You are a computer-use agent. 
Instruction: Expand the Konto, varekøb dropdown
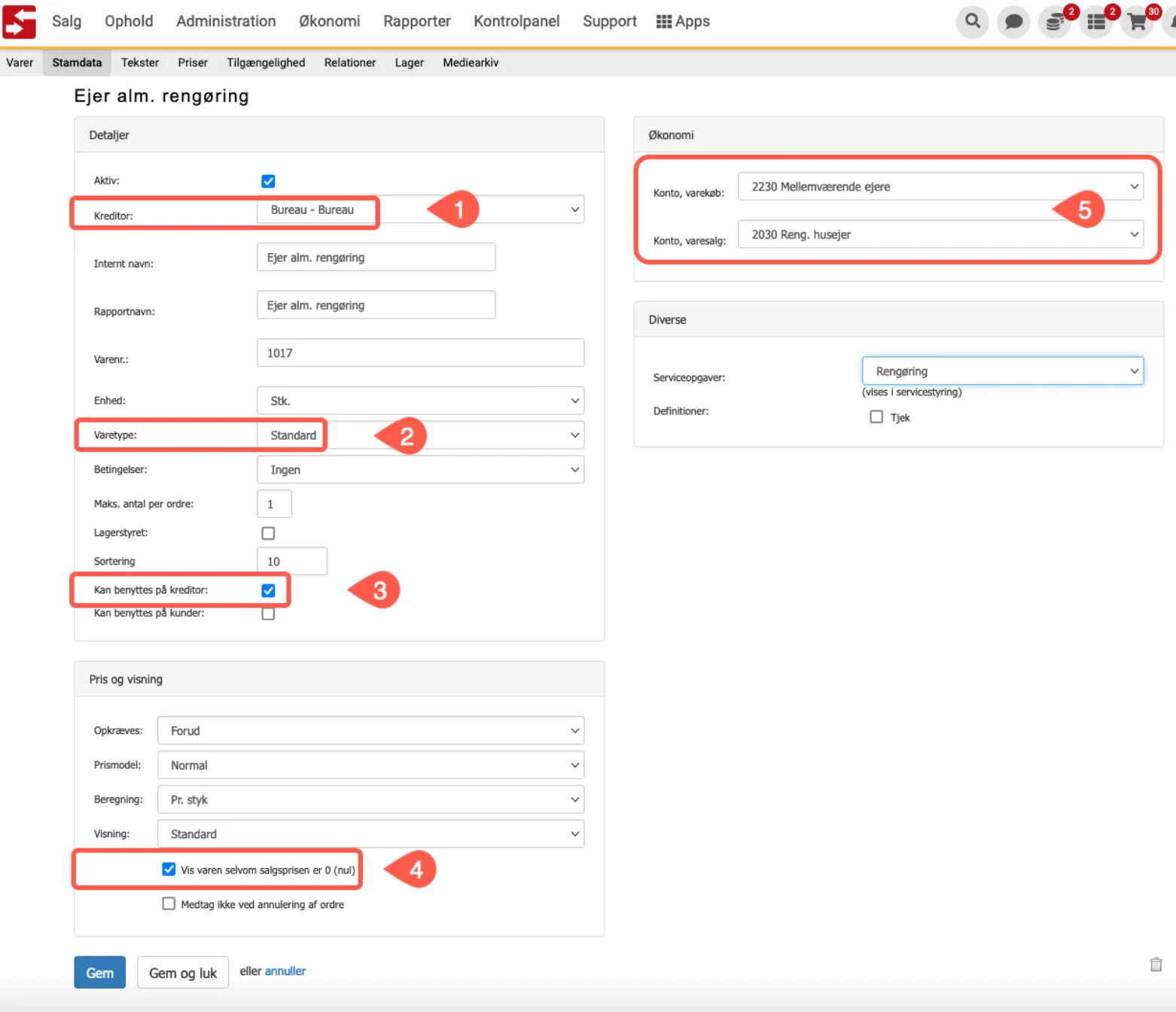click(x=940, y=187)
